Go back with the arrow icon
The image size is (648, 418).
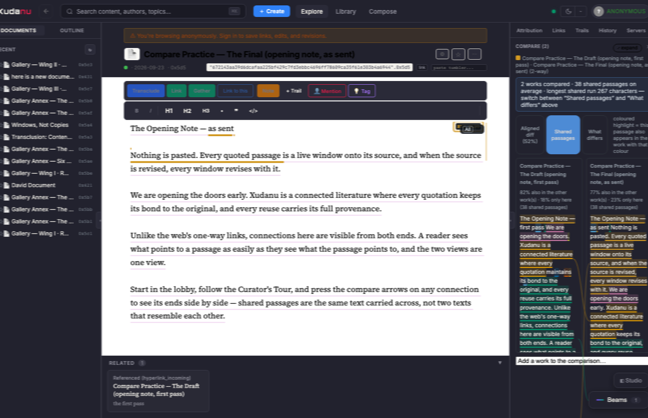point(46,11)
